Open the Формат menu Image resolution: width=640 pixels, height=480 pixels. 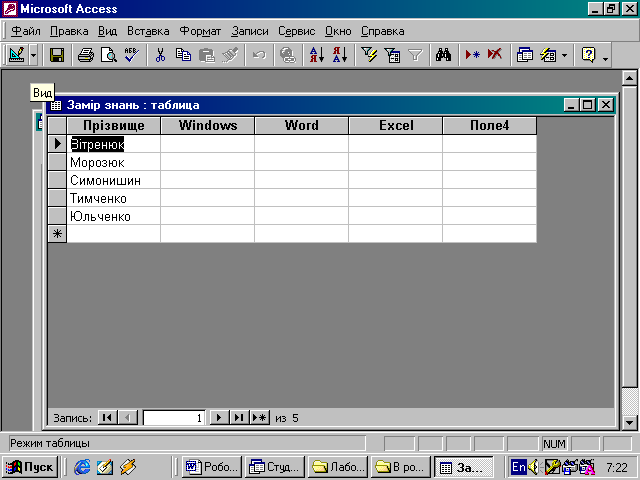click(x=200, y=31)
